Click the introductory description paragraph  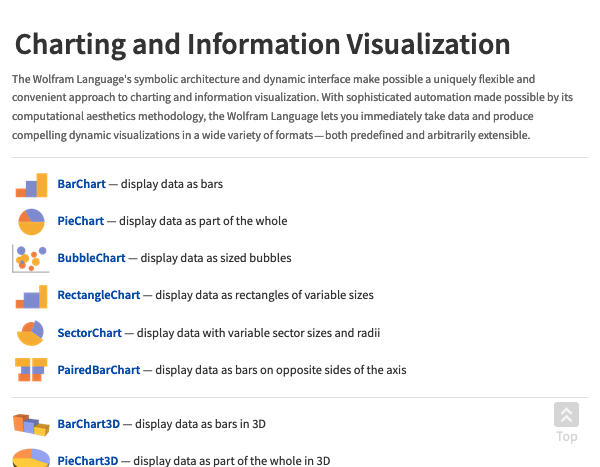292,107
